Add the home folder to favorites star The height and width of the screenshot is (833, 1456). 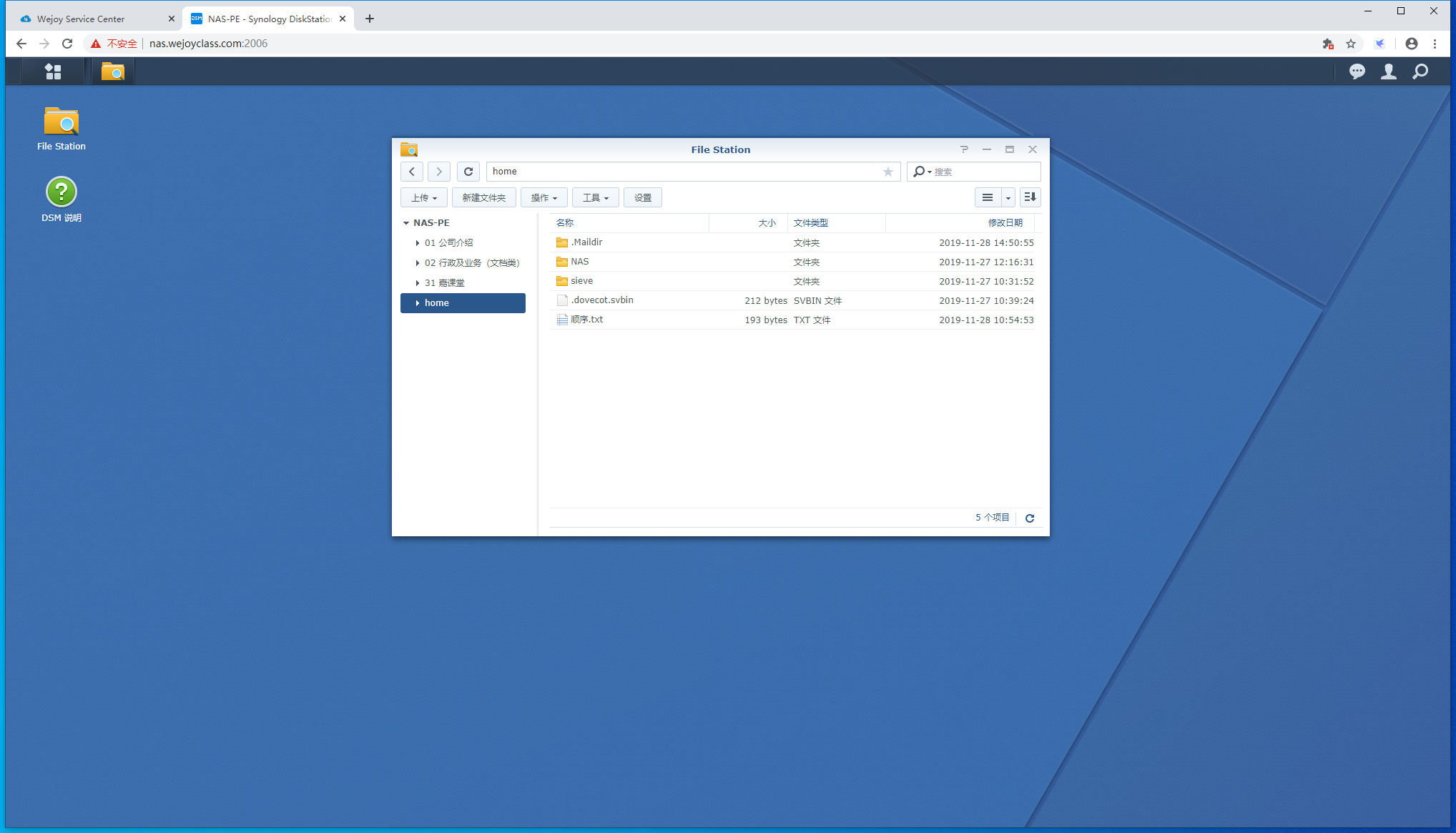coord(888,172)
